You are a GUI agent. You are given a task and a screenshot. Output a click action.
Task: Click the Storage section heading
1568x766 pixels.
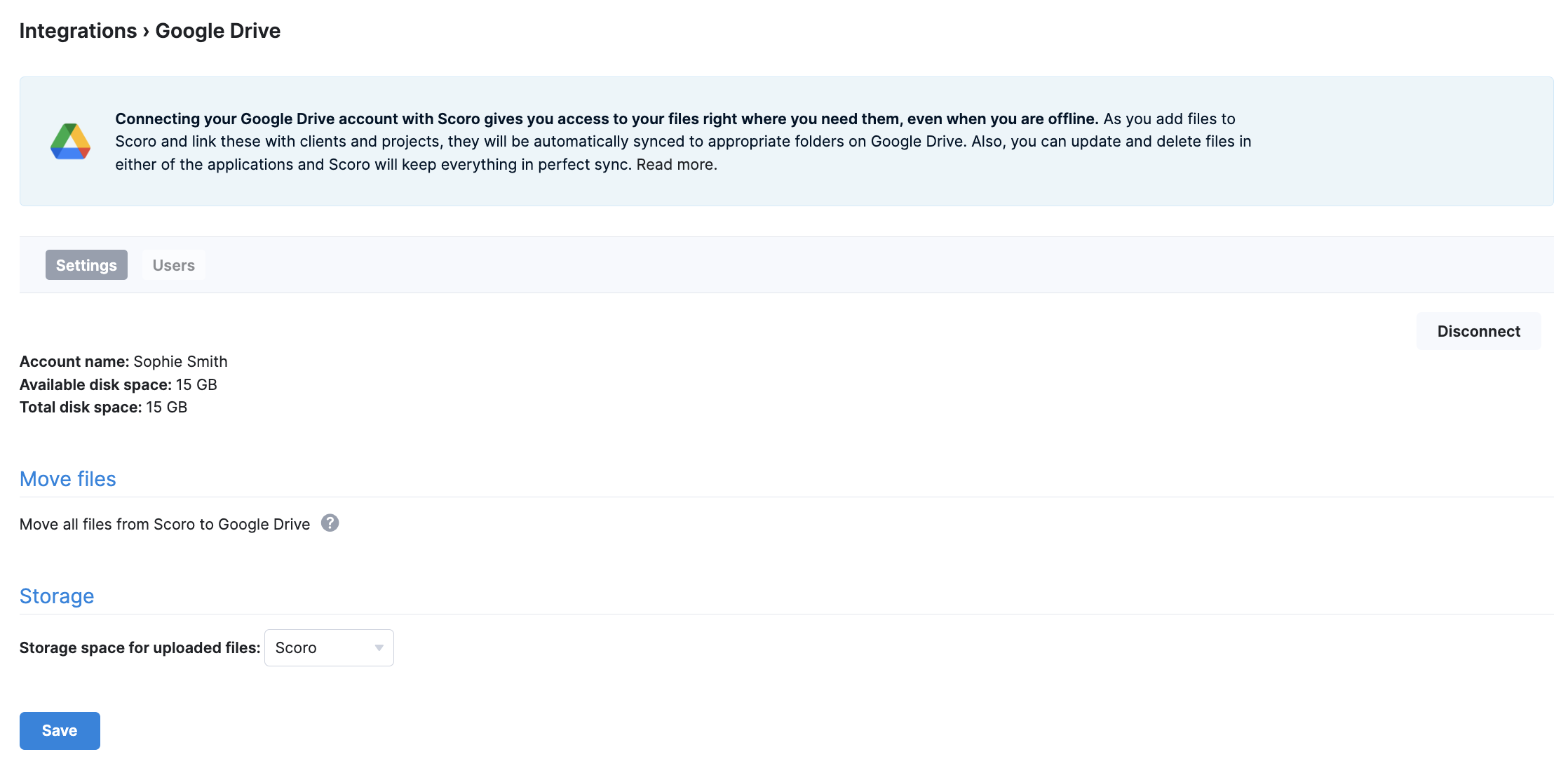[57, 596]
